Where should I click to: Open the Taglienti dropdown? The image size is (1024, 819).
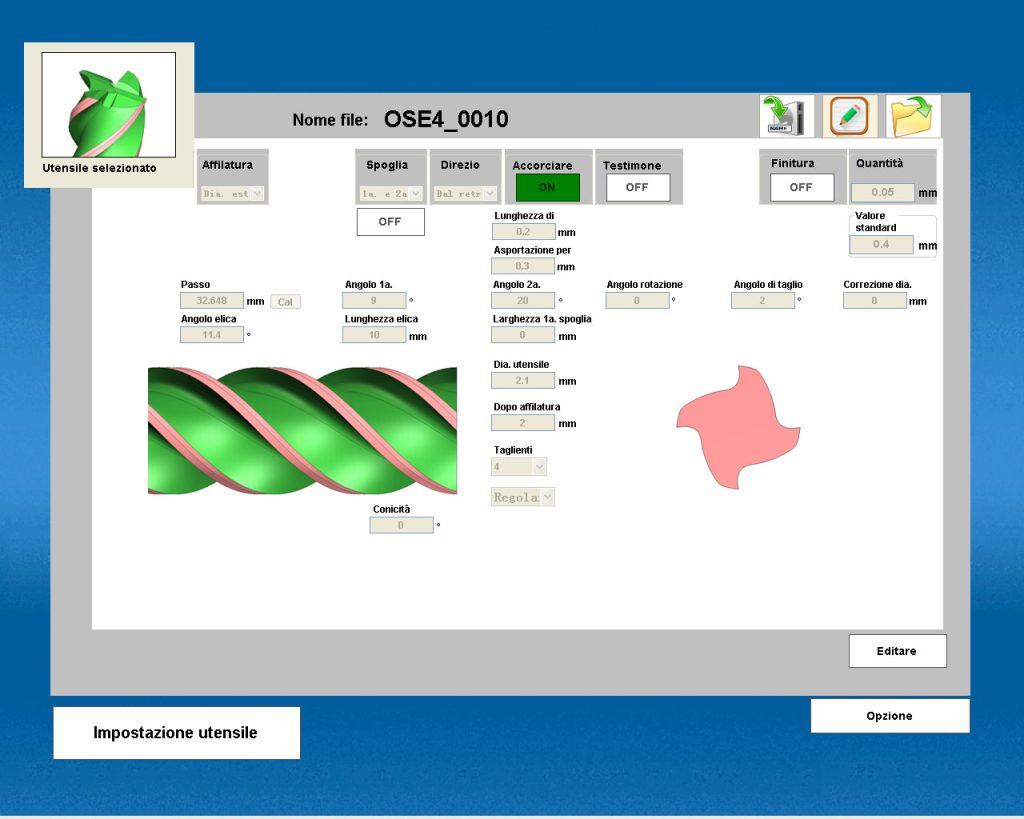(519, 466)
